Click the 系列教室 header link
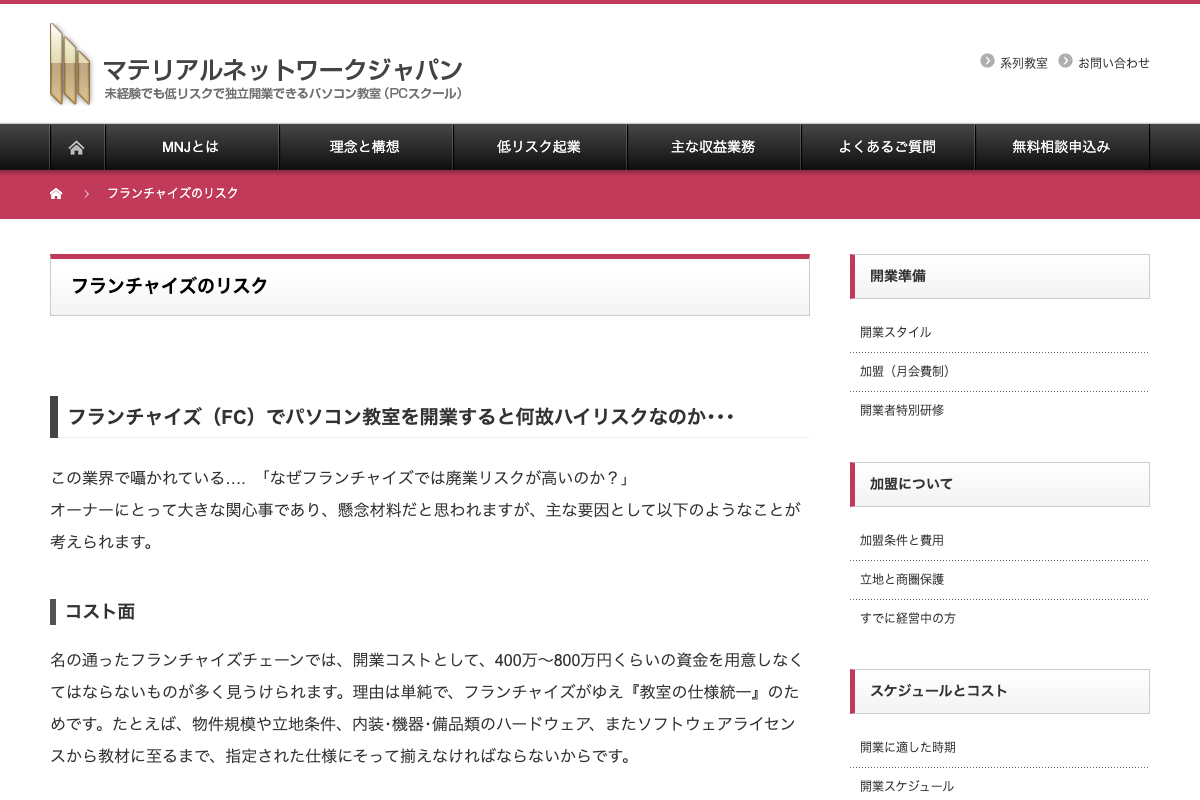Viewport: 1200px width, 800px height. click(x=1024, y=63)
